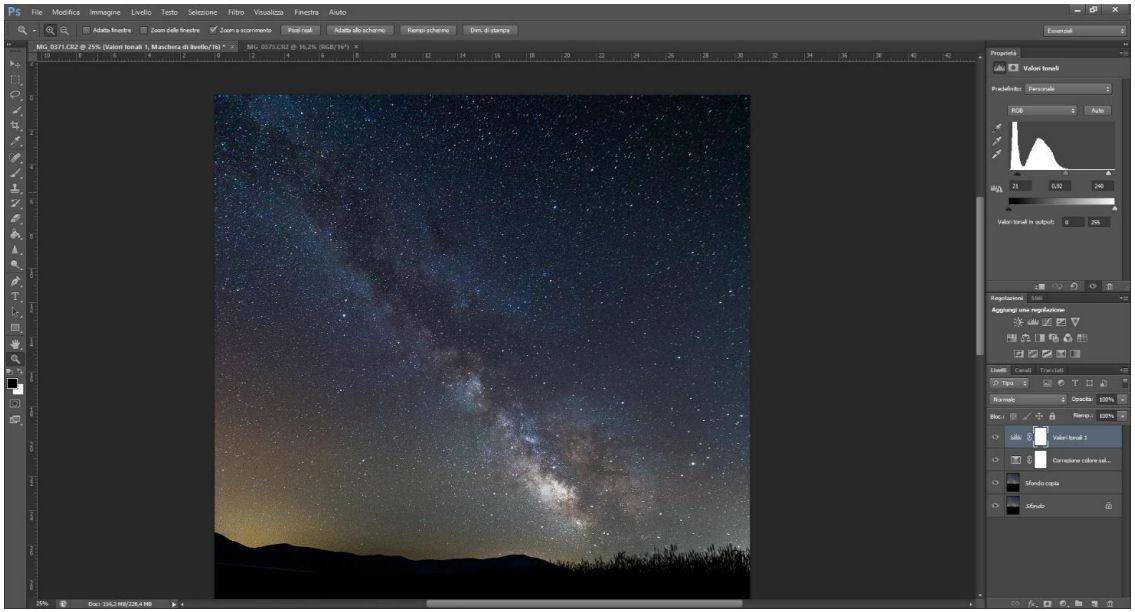Viewport: 1135px width, 612px height.
Task: Open the Curves adjustment in the Regolazioni panel
Action: (x=1046, y=321)
